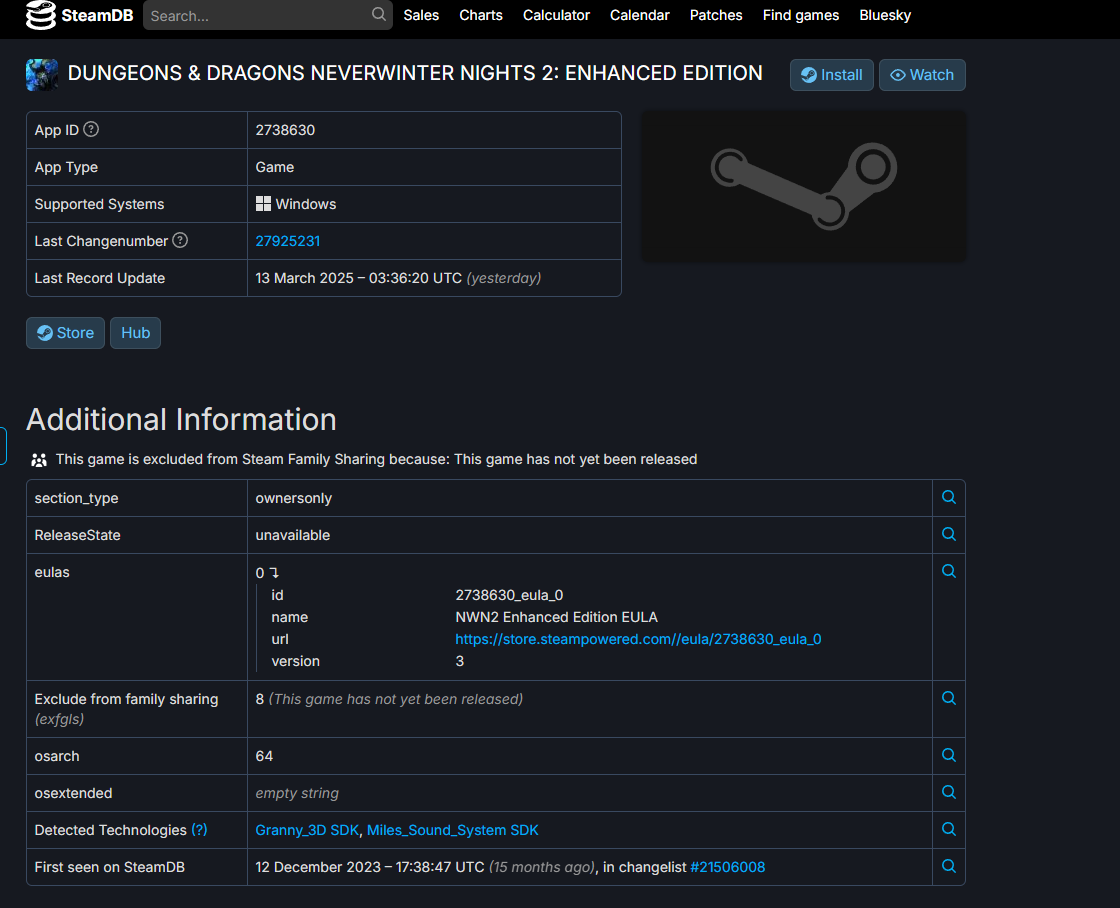Click search icon for Exclude from family sharing

tap(949, 699)
